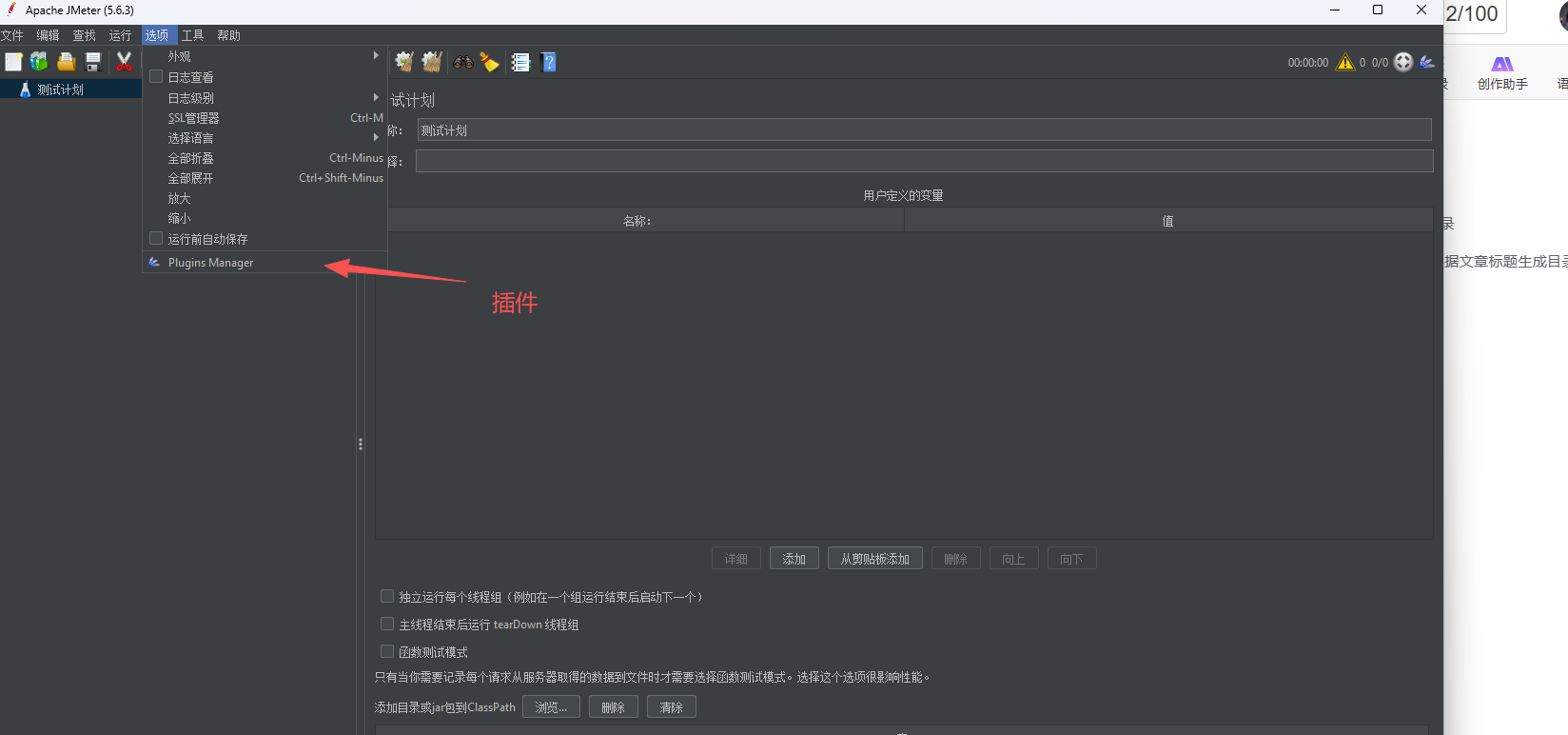Select SSL管理器 menu item
Screen dimensions: 1568x735
click(265, 118)
